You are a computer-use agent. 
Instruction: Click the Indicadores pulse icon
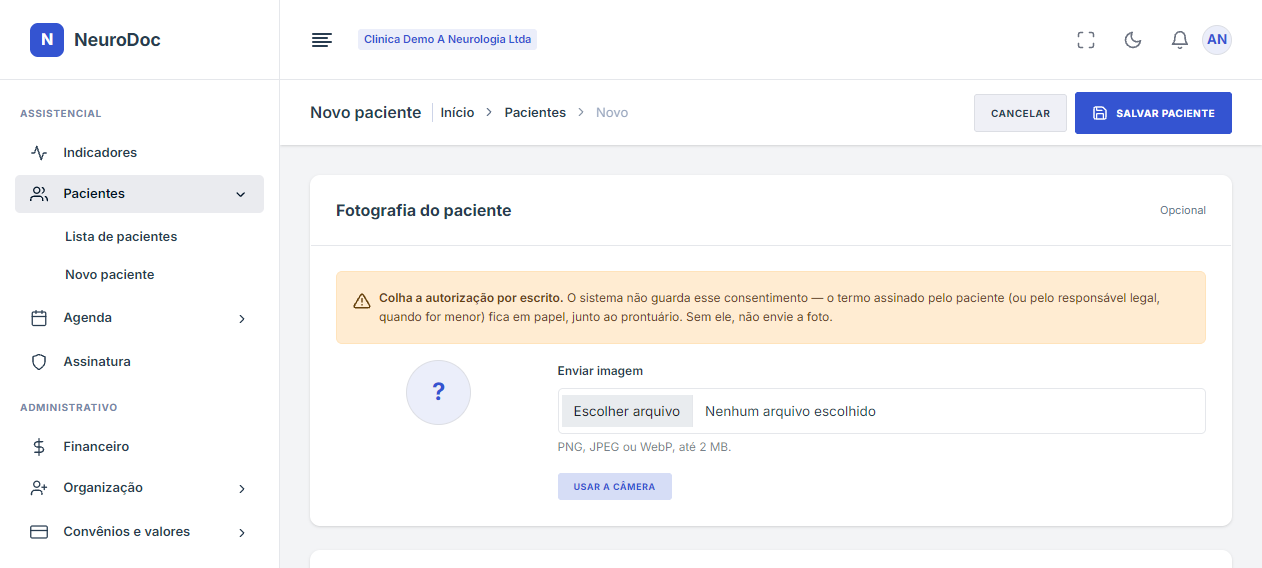(39, 153)
